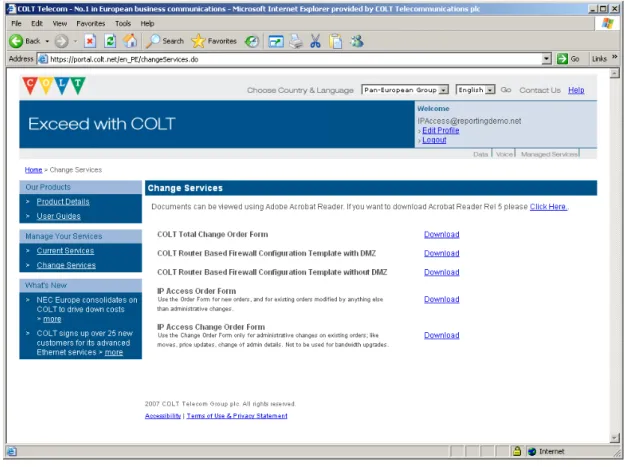Open the Favorites menu in menu bar

tap(90, 24)
